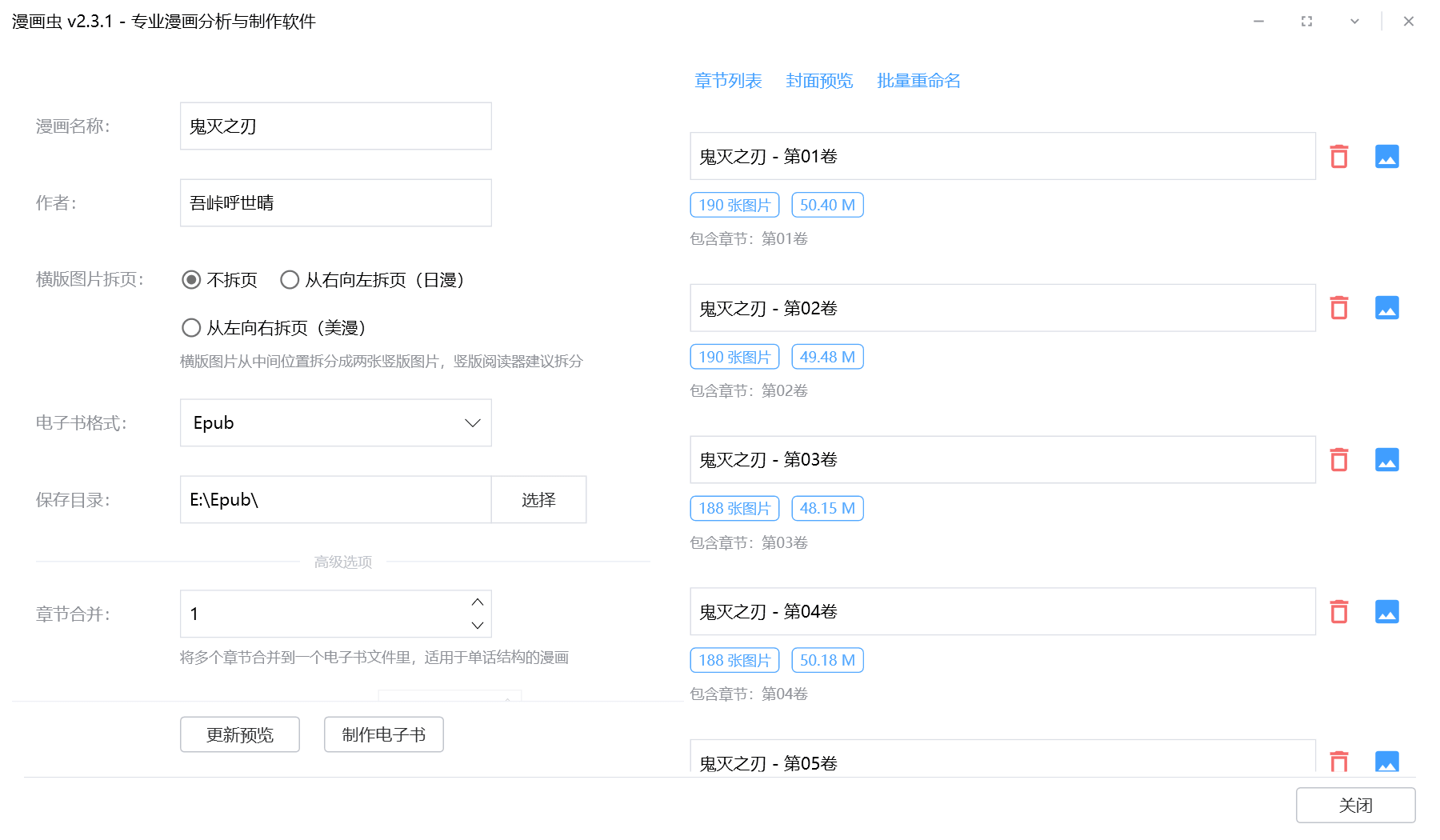Edit the 作者 field 吾峠呼世晴
Viewport: 1440px width, 840px height.
pyautogui.click(x=335, y=203)
